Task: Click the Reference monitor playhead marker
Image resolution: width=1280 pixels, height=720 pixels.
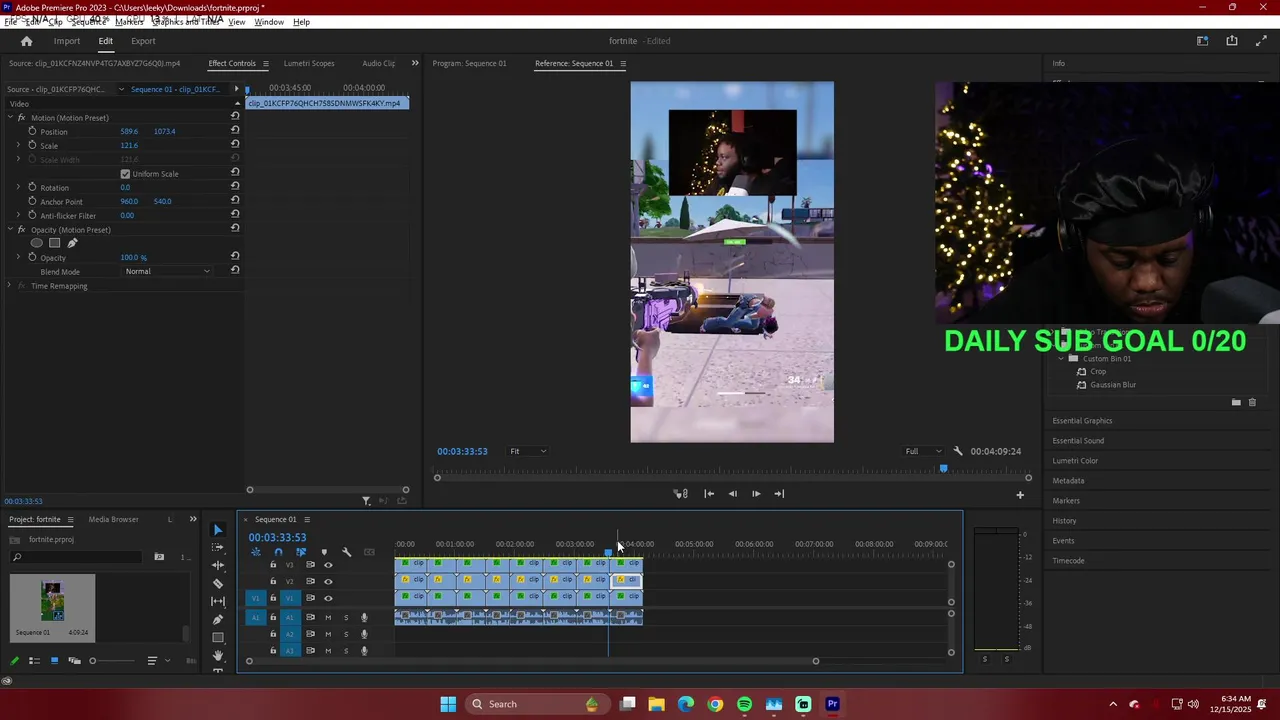Action: [943, 468]
